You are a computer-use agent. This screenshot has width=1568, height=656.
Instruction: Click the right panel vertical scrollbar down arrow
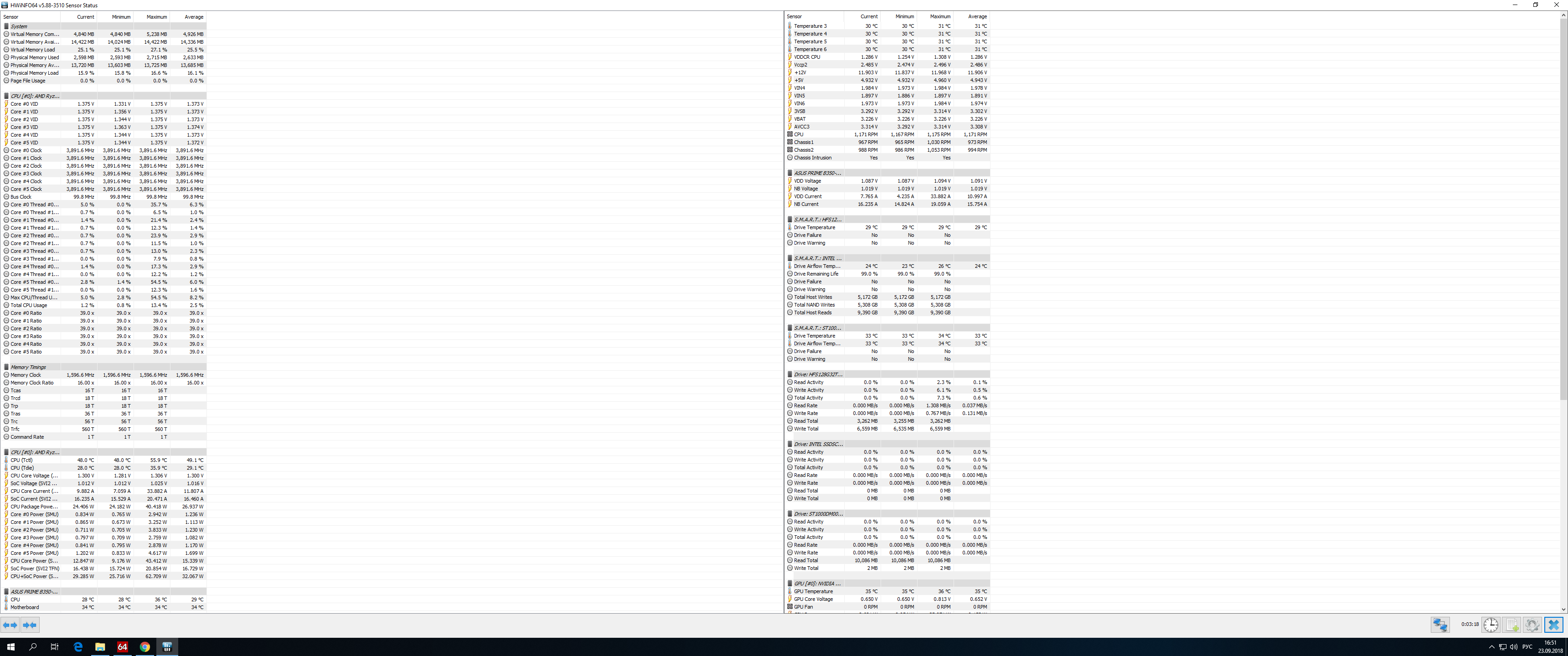click(x=1563, y=609)
